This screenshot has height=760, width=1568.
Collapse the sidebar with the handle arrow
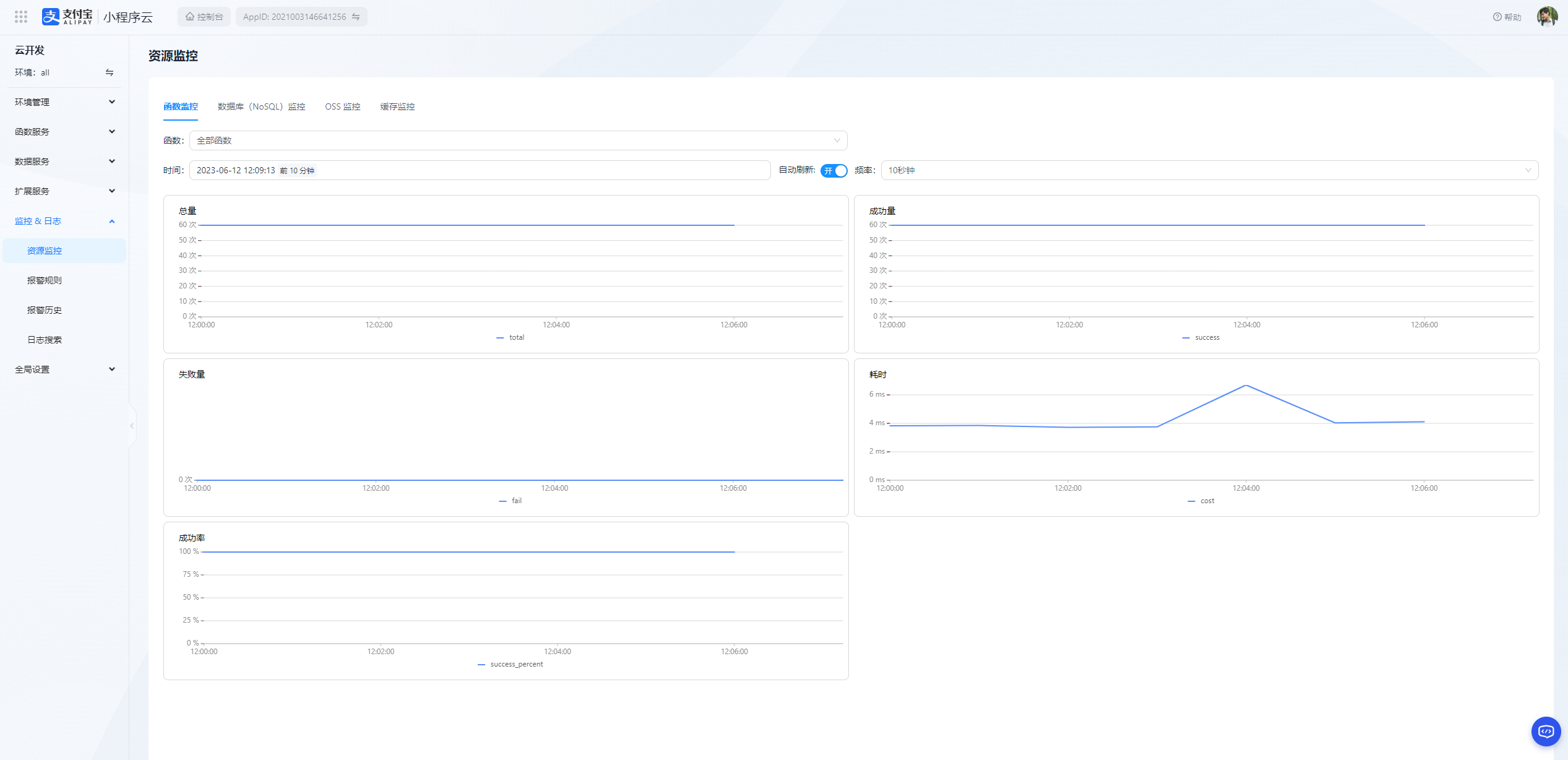coord(132,426)
